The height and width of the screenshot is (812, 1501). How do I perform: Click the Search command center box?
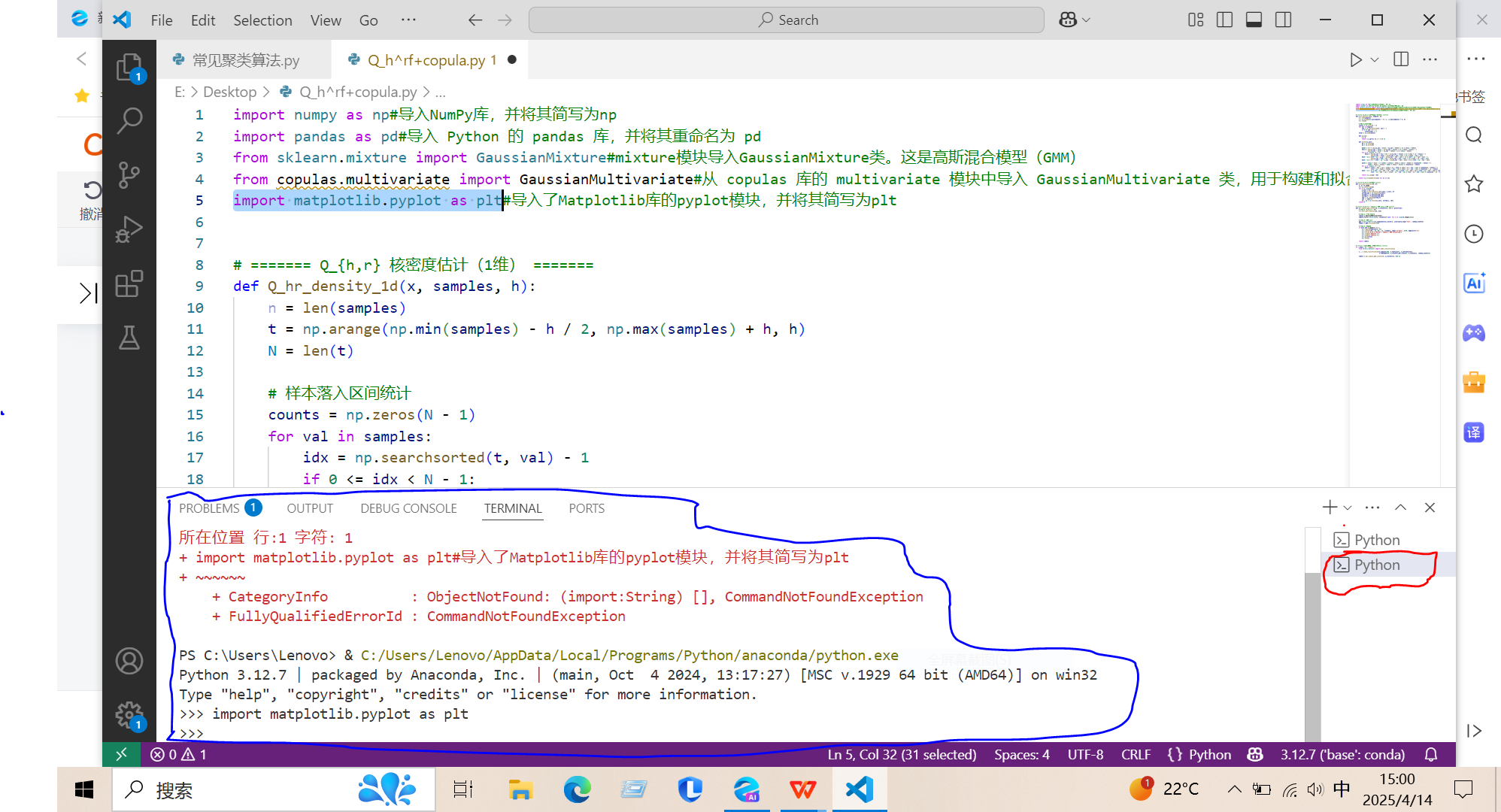tap(786, 20)
